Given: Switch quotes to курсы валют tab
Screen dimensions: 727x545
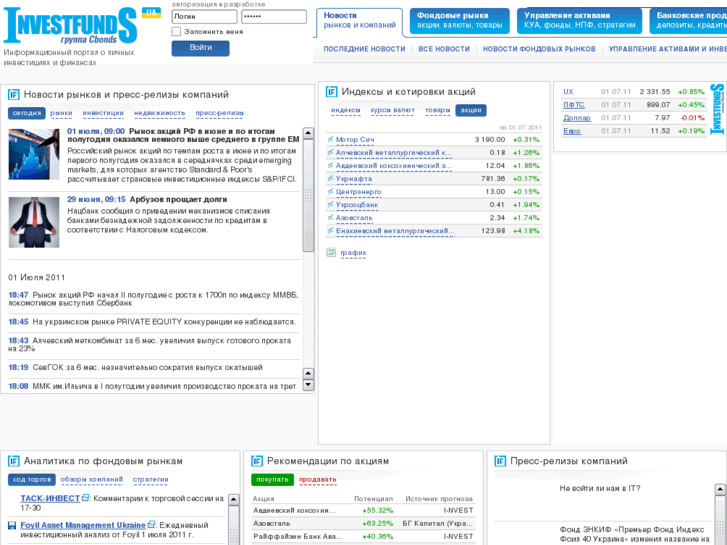Looking at the screenshot, I should tap(392, 110).
